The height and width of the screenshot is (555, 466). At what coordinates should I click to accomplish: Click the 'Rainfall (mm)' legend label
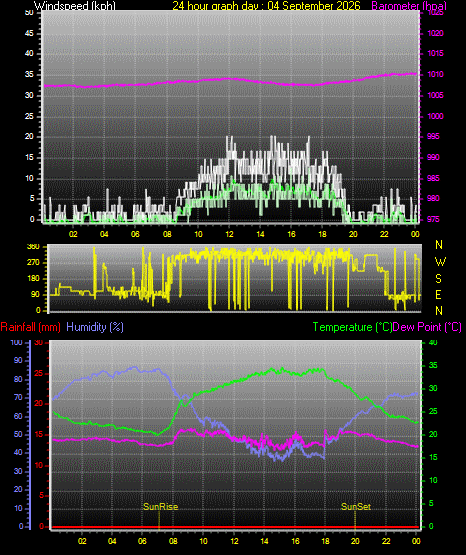click(x=30, y=327)
